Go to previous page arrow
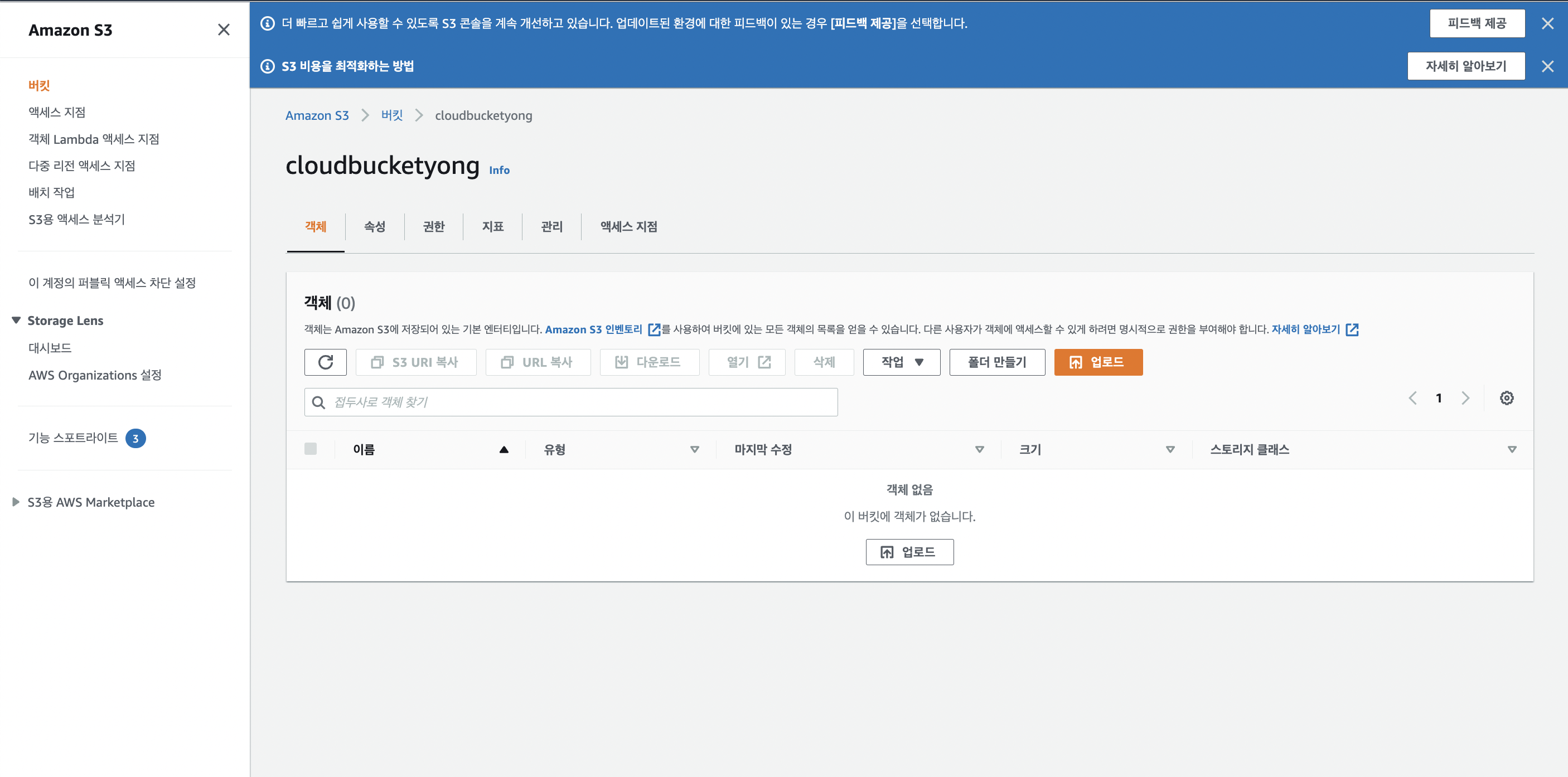 [x=1412, y=398]
